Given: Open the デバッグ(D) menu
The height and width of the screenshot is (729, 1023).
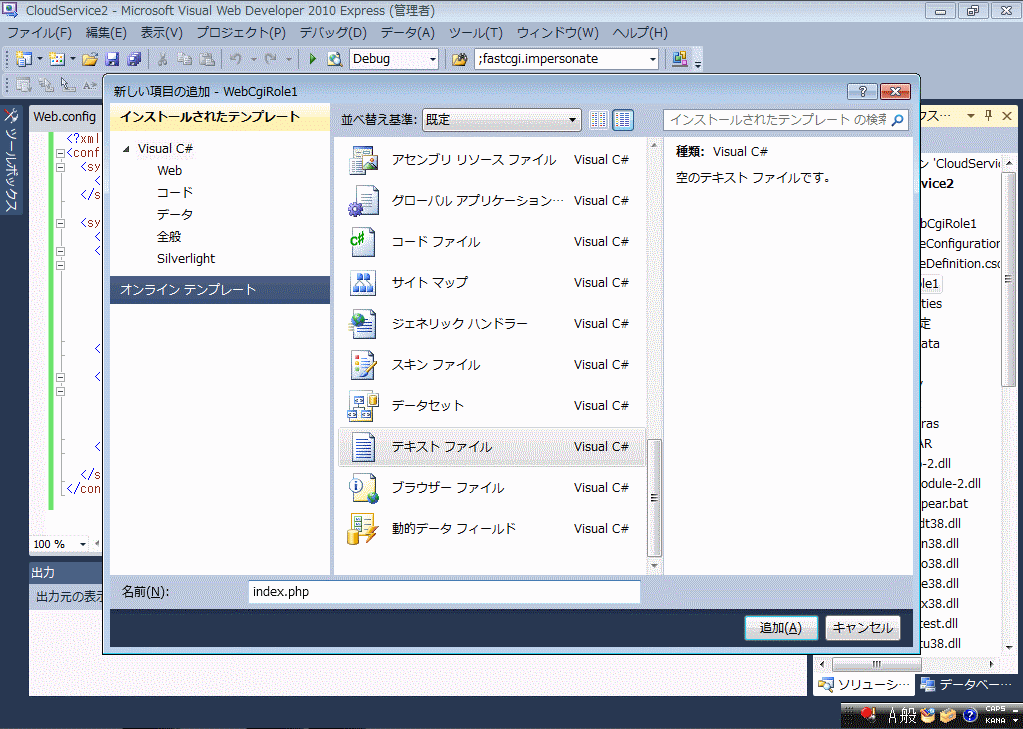Looking at the screenshot, I should pos(333,33).
